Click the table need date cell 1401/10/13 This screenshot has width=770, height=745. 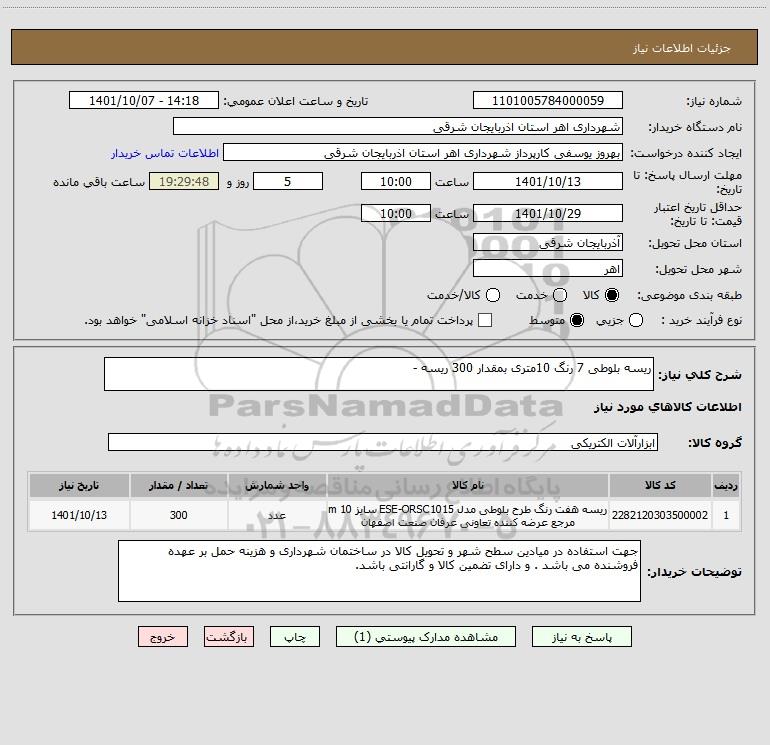79,515
